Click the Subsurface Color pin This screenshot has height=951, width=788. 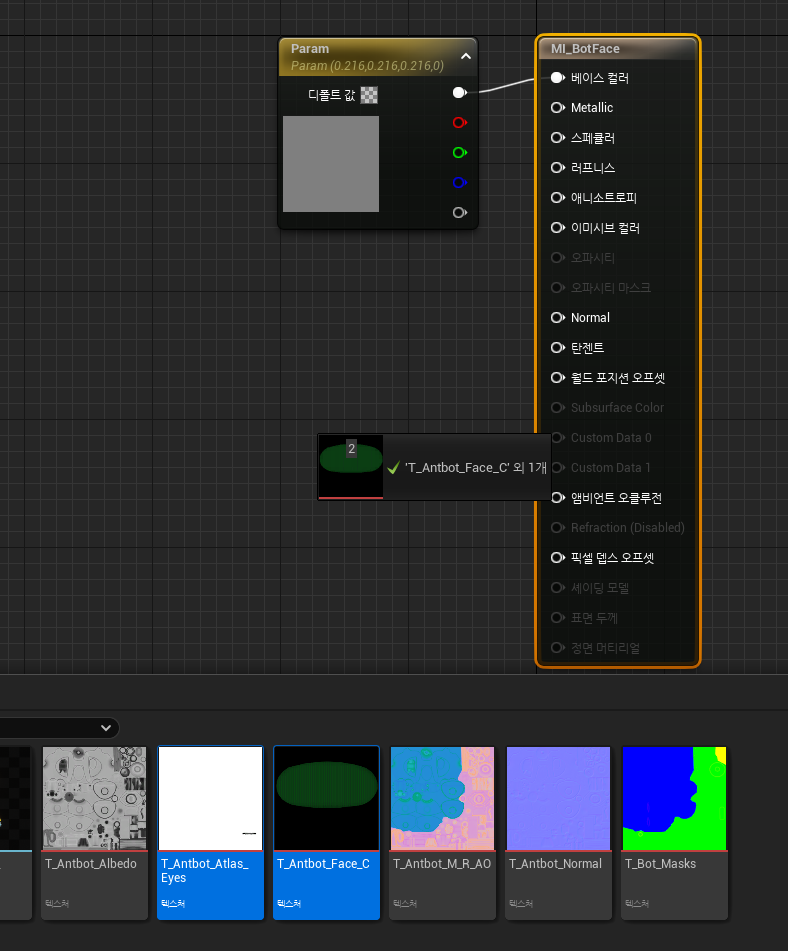click(x=557, y=408)
